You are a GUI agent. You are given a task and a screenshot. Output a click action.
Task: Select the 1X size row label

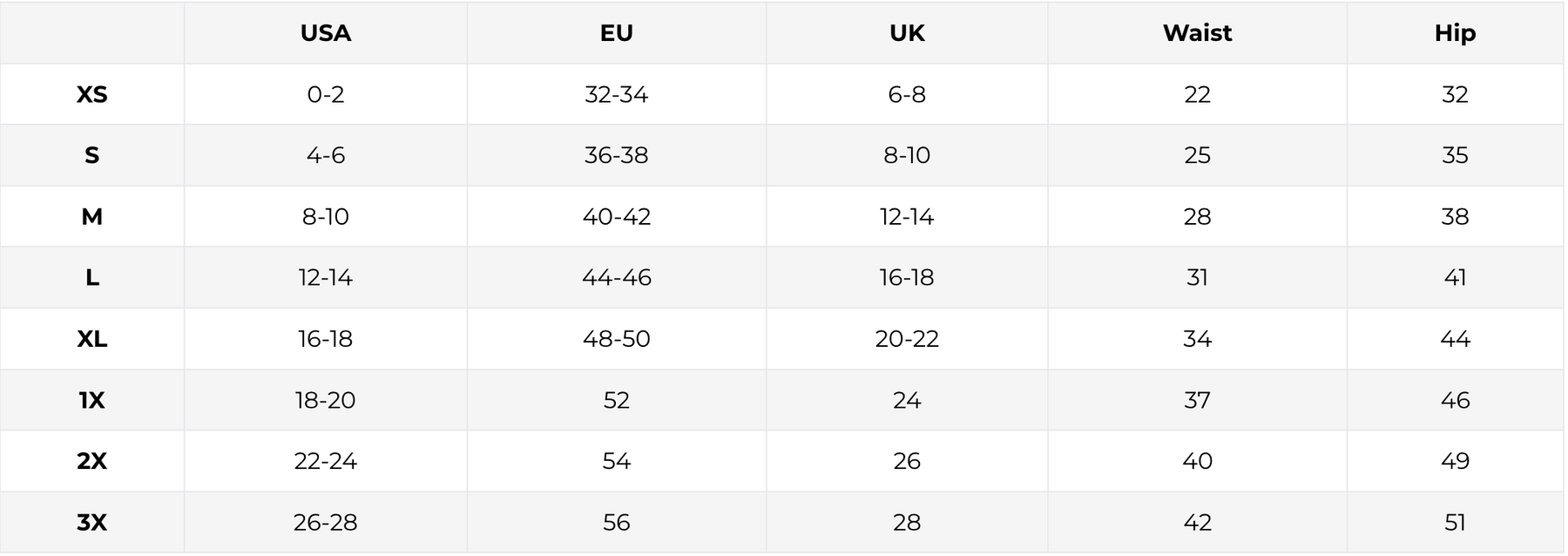(91, 400)
